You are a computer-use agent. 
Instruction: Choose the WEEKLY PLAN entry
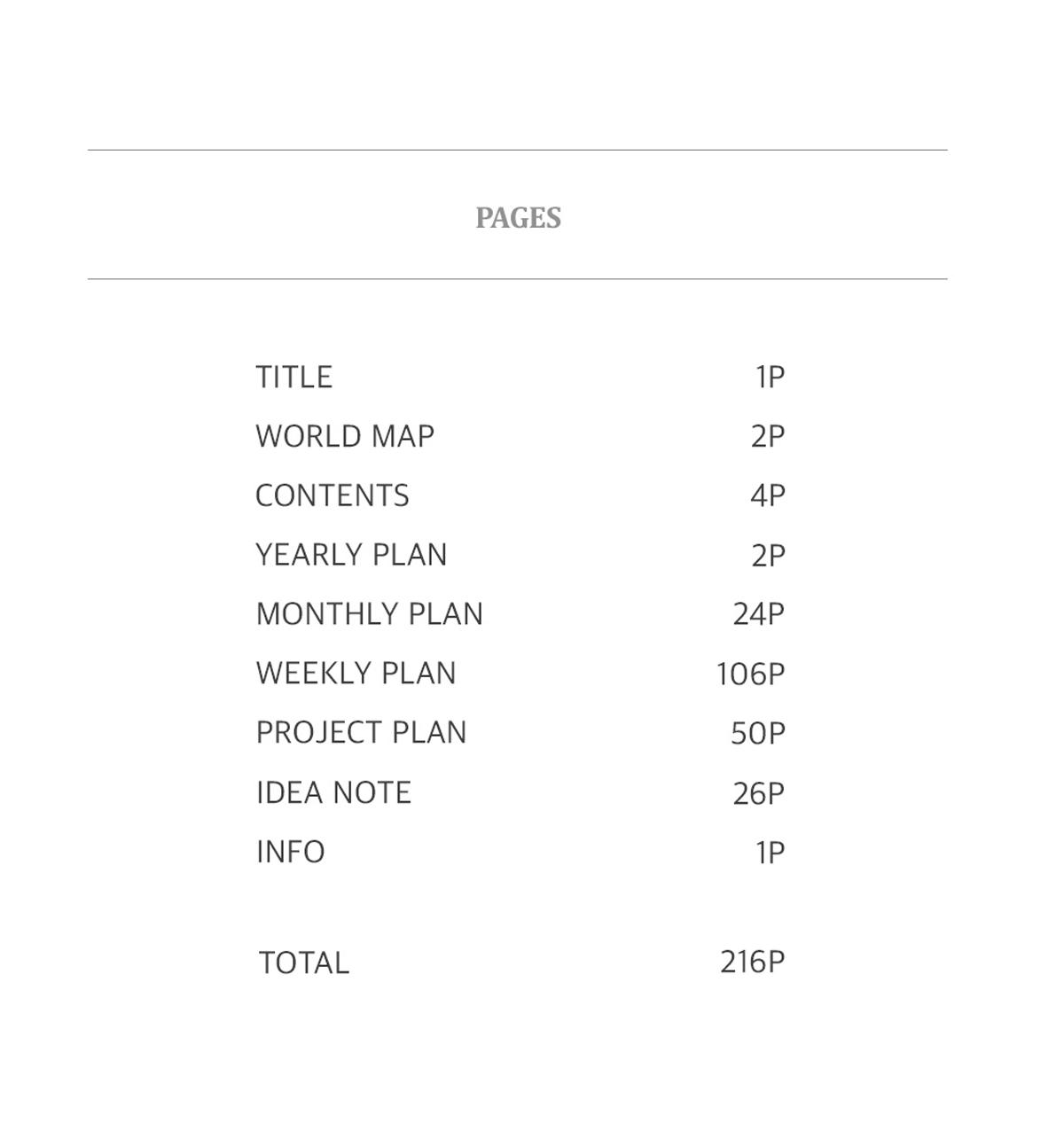click(x=356, y=674)
